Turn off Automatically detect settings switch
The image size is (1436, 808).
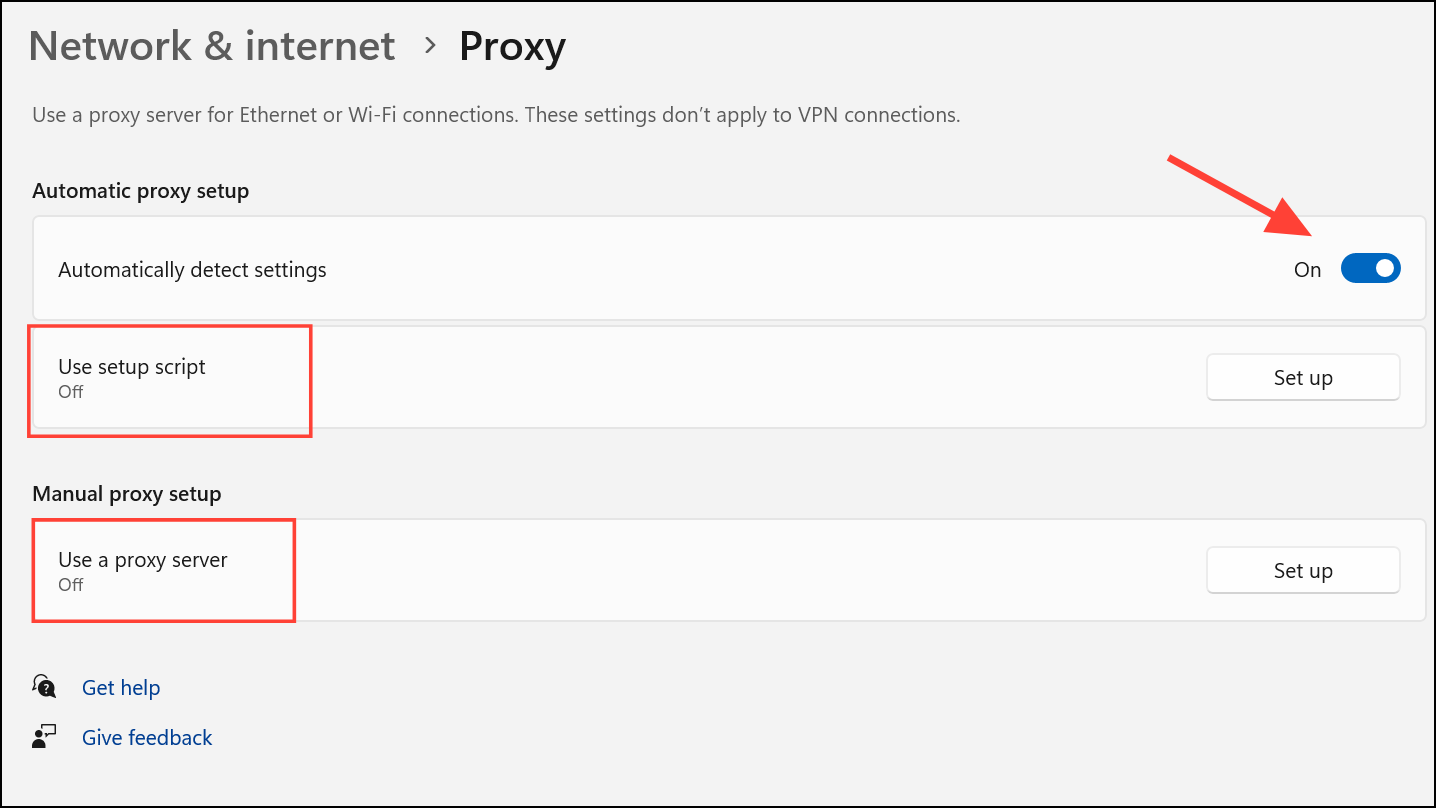click(1370, 269)
